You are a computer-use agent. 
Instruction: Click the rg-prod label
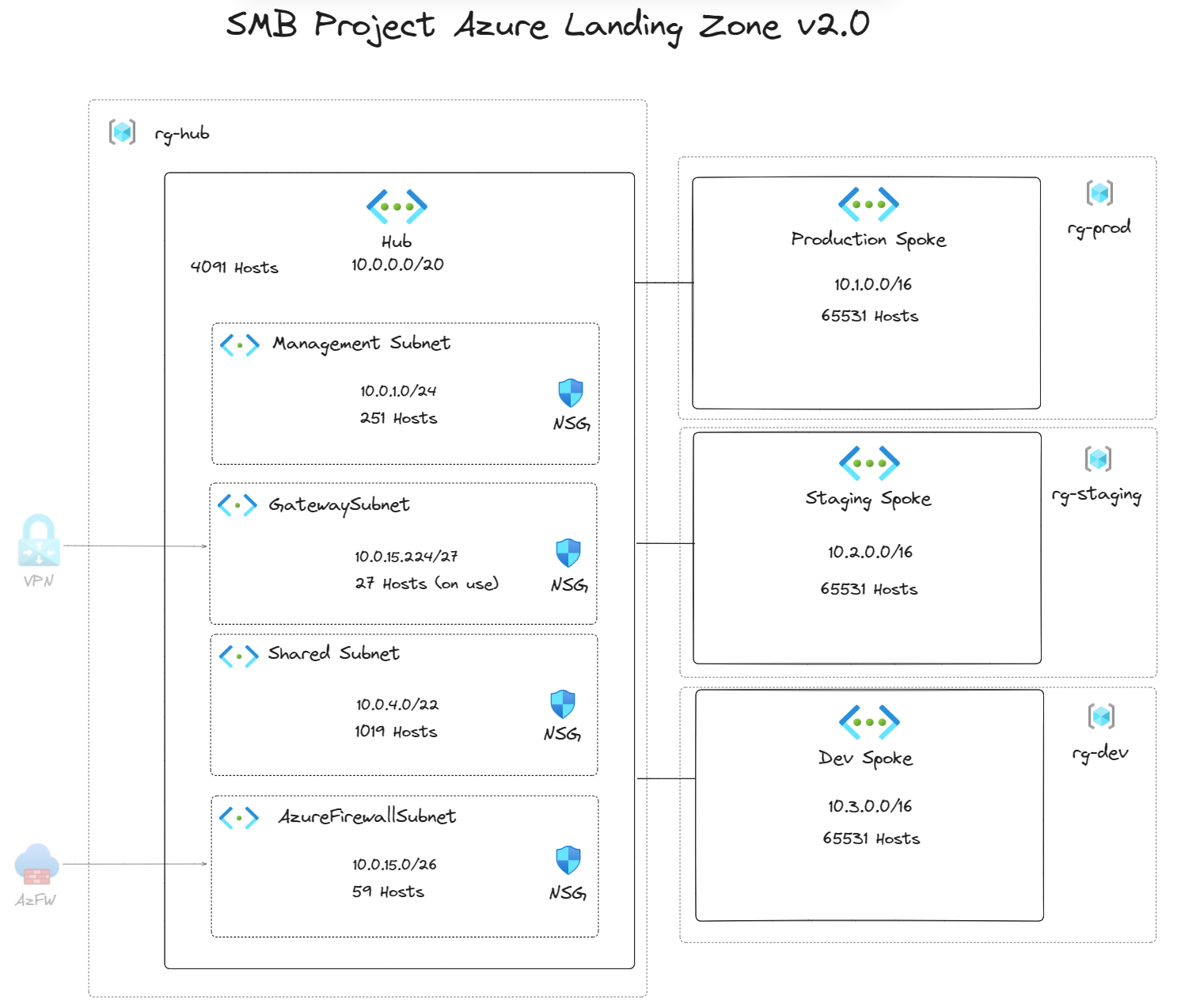[x=1099, y=228]
